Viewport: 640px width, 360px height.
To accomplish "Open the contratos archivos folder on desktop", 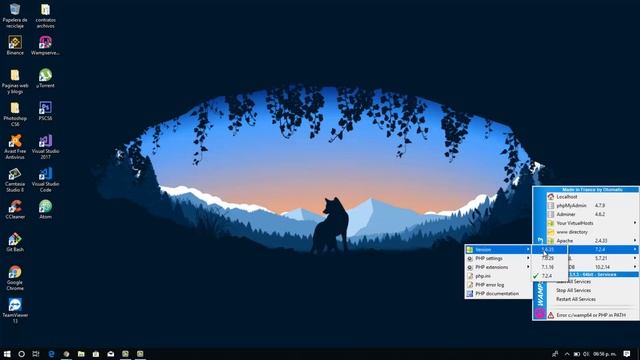I will coord(45,16).
